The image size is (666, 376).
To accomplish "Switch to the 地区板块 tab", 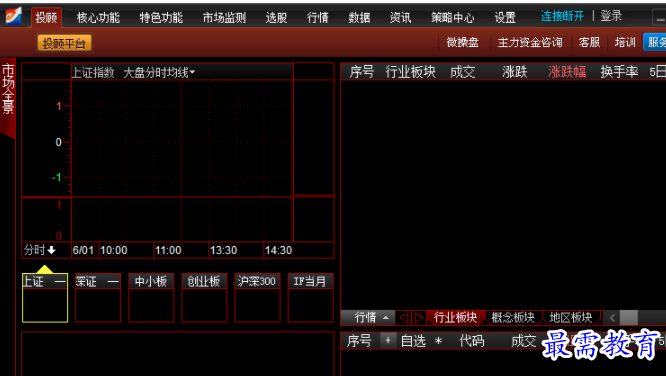I will tap(570, 317).
